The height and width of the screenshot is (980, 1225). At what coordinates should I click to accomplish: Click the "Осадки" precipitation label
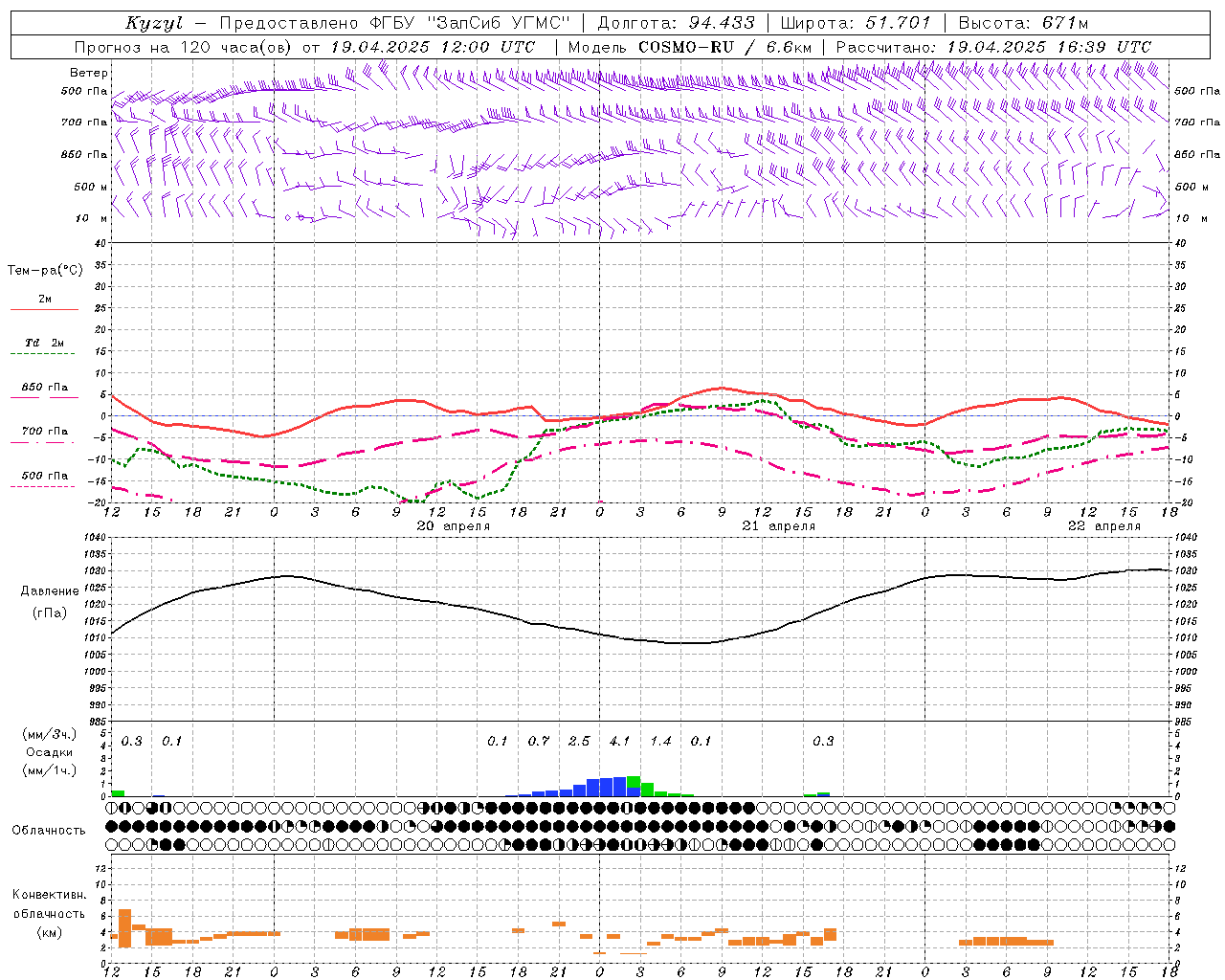50,752
